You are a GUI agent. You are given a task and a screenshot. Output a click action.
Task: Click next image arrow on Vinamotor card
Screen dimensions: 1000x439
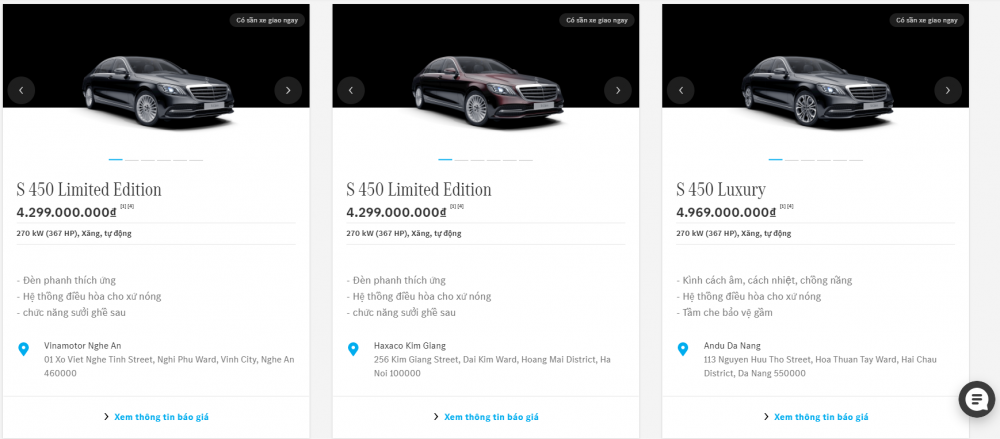[x=288, y=90]
